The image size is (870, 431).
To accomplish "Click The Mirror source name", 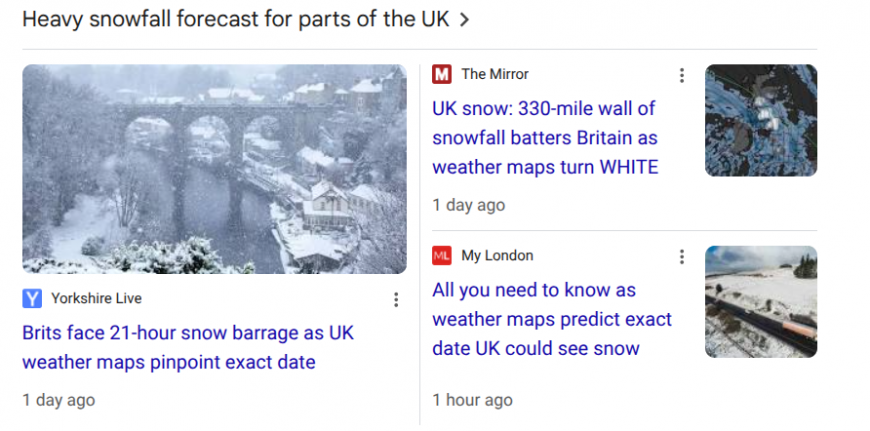I will point(495,74).
